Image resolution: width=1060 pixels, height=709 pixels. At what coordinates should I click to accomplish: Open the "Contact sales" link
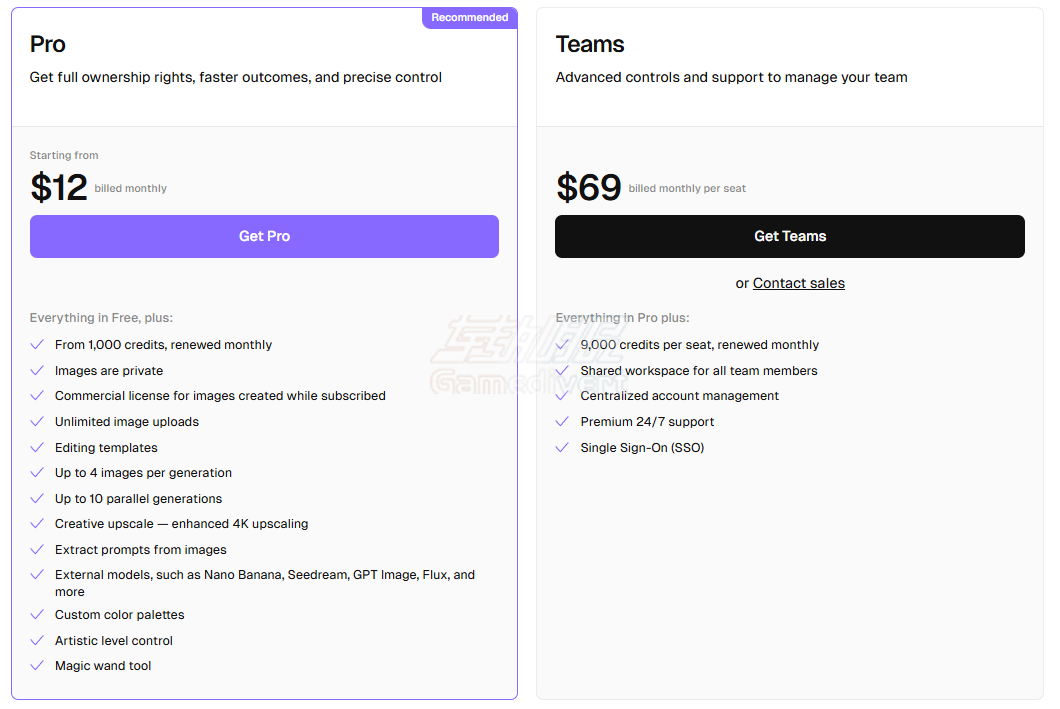[798, 283]
